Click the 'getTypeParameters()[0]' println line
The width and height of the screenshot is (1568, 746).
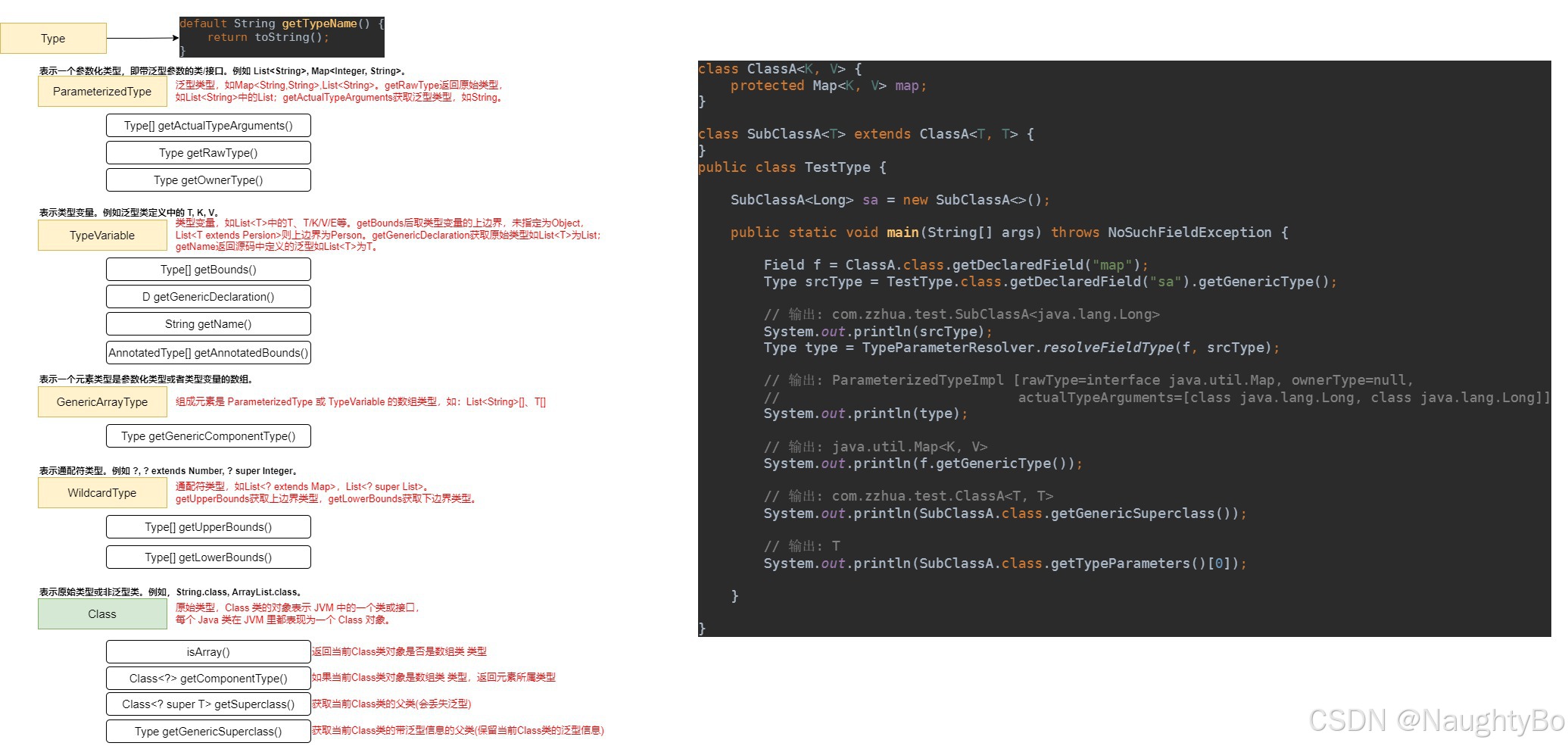click(x=1005, y=563)
